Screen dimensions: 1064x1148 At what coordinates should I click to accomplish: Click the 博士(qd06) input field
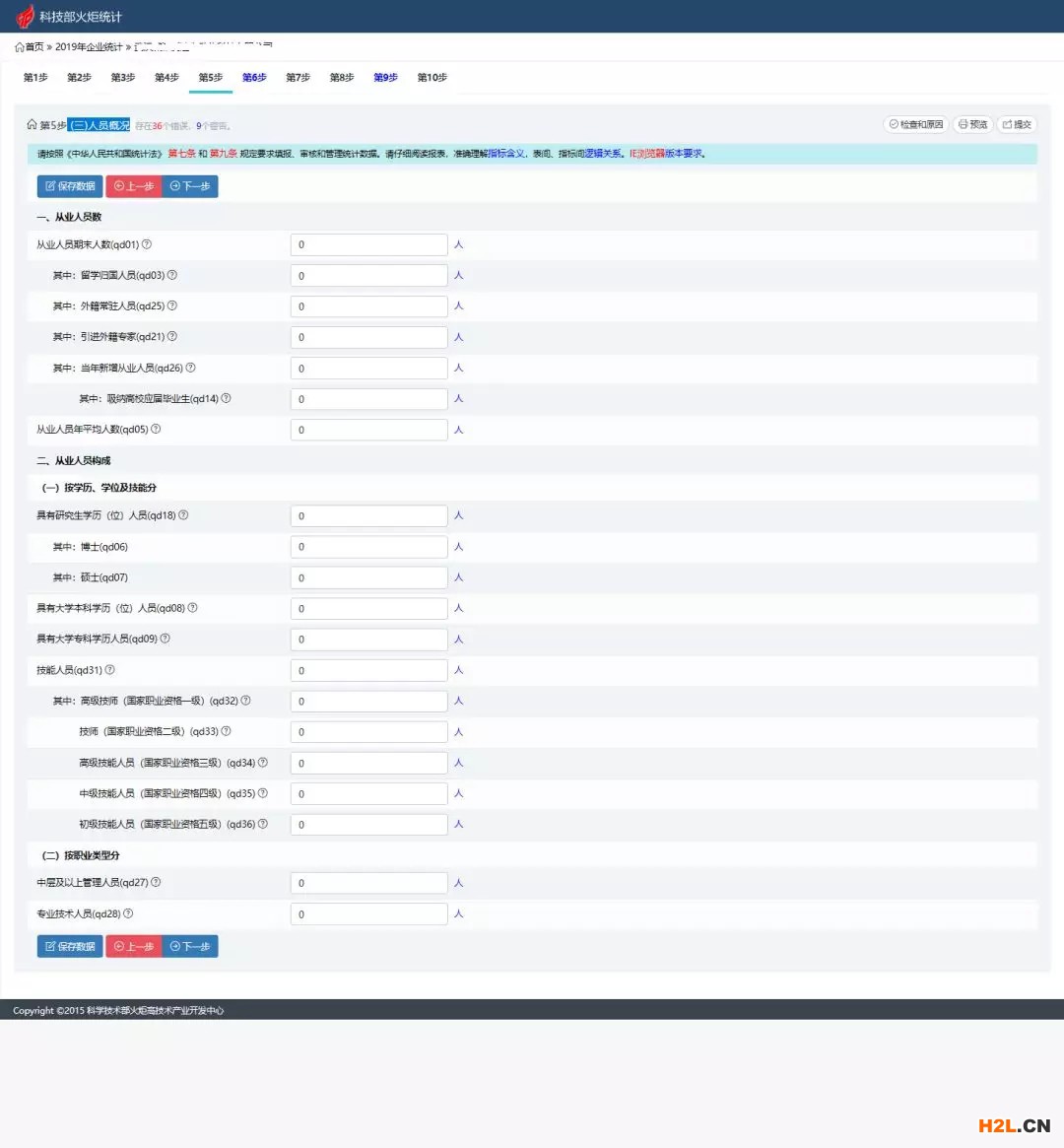click(x=368, y=547)
